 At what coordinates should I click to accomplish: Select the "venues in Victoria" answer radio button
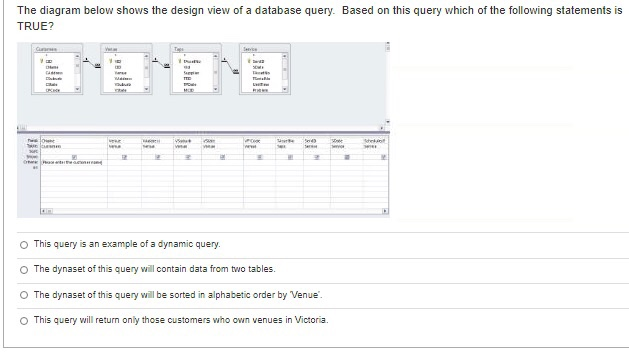24,321
